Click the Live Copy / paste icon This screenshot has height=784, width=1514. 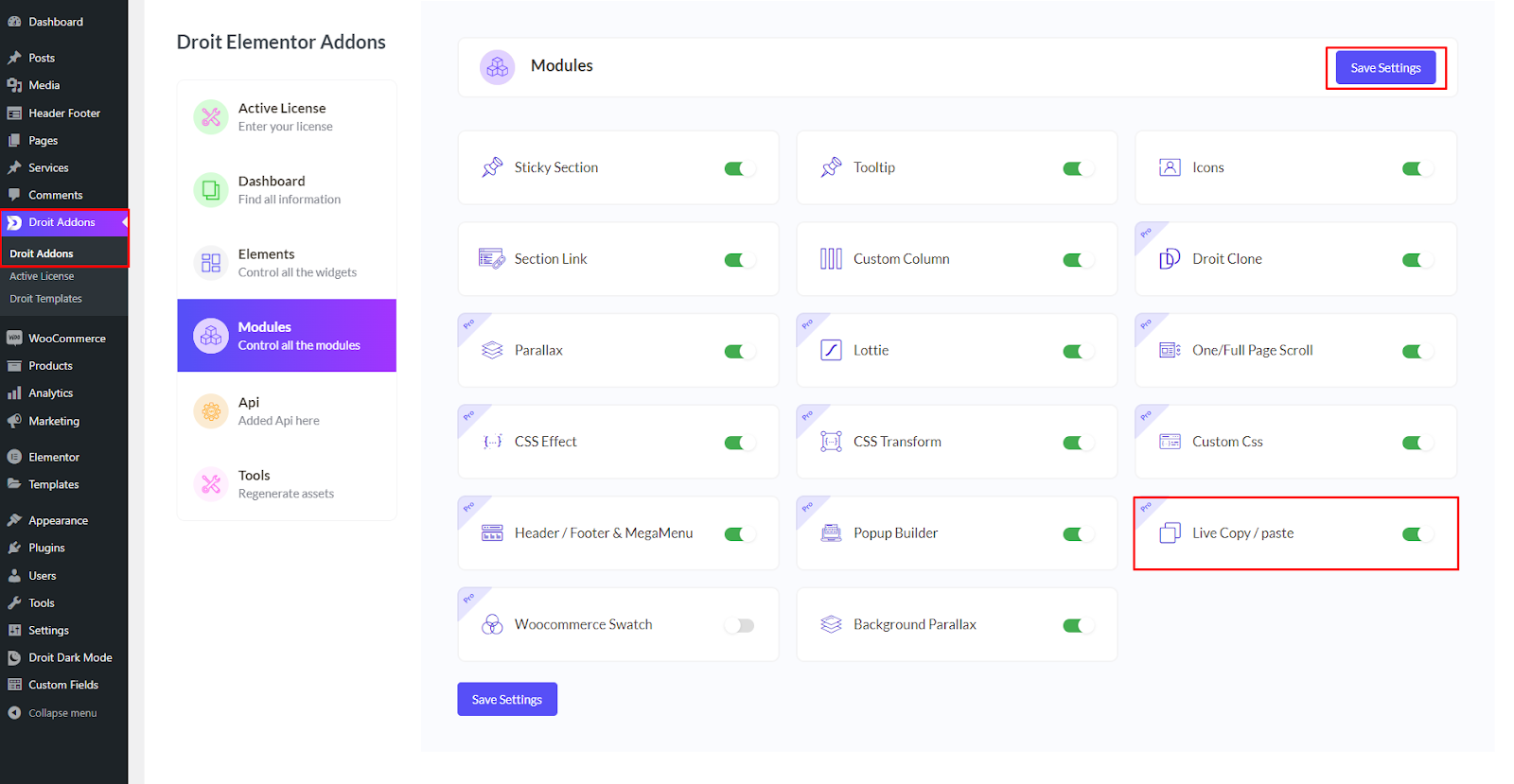click(1170, 533)
